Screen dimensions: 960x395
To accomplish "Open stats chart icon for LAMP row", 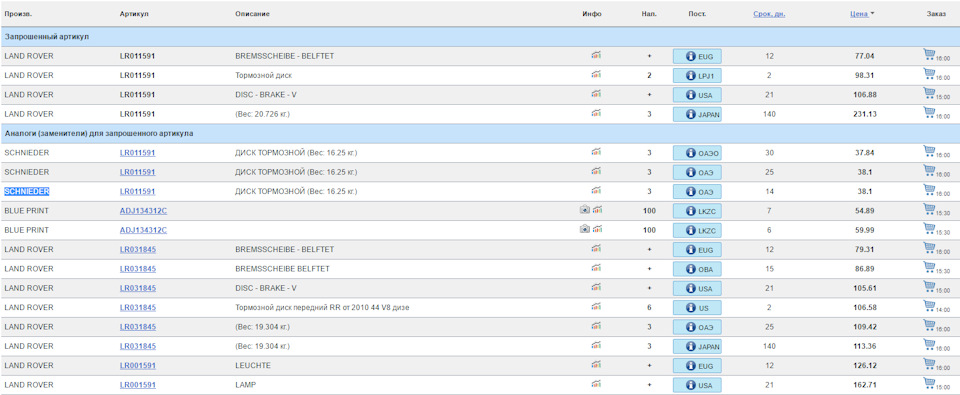I will pyautogui.click(x=596, y=385).
